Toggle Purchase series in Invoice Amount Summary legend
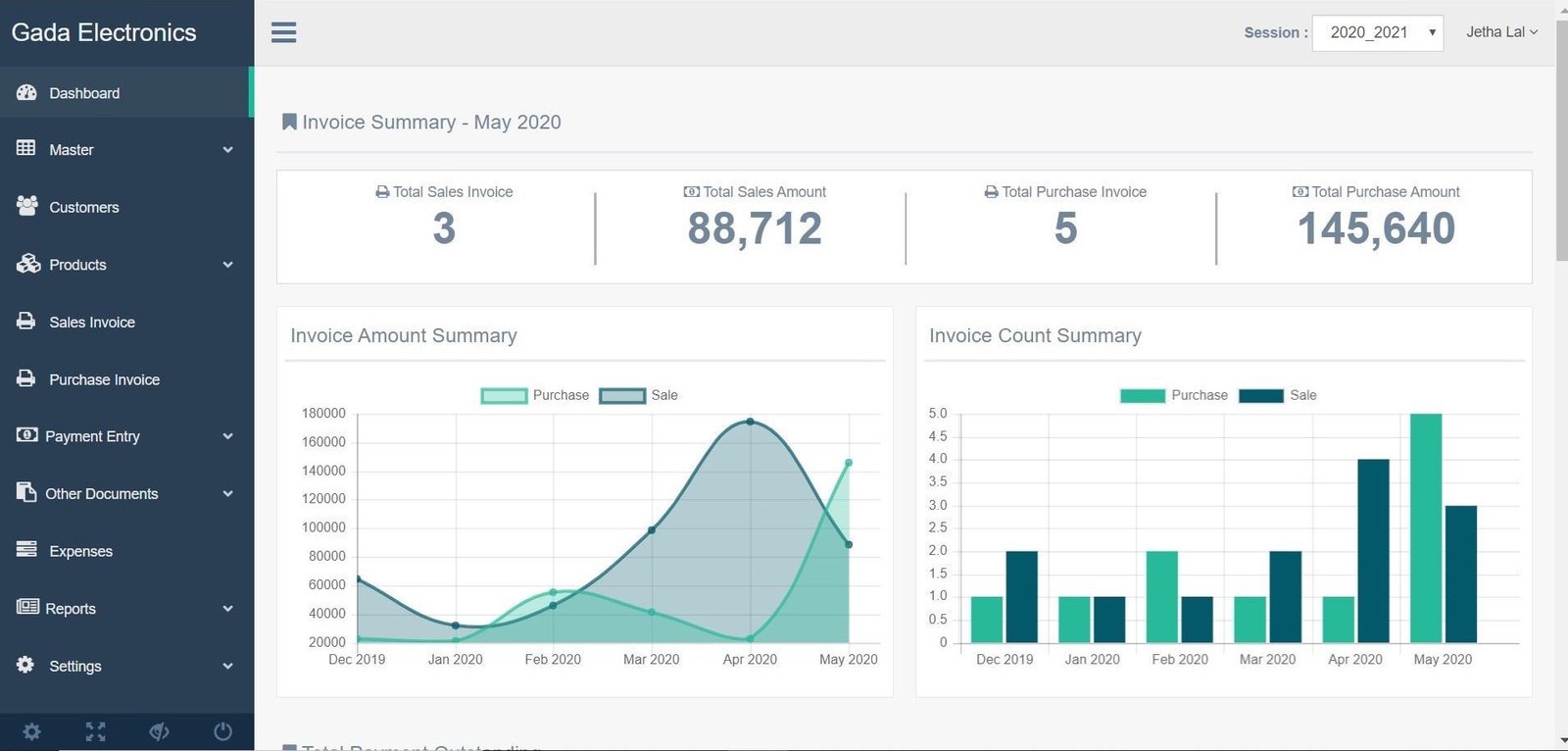The height and width of the screenshot is (751, 1568). tap(535, 395)
